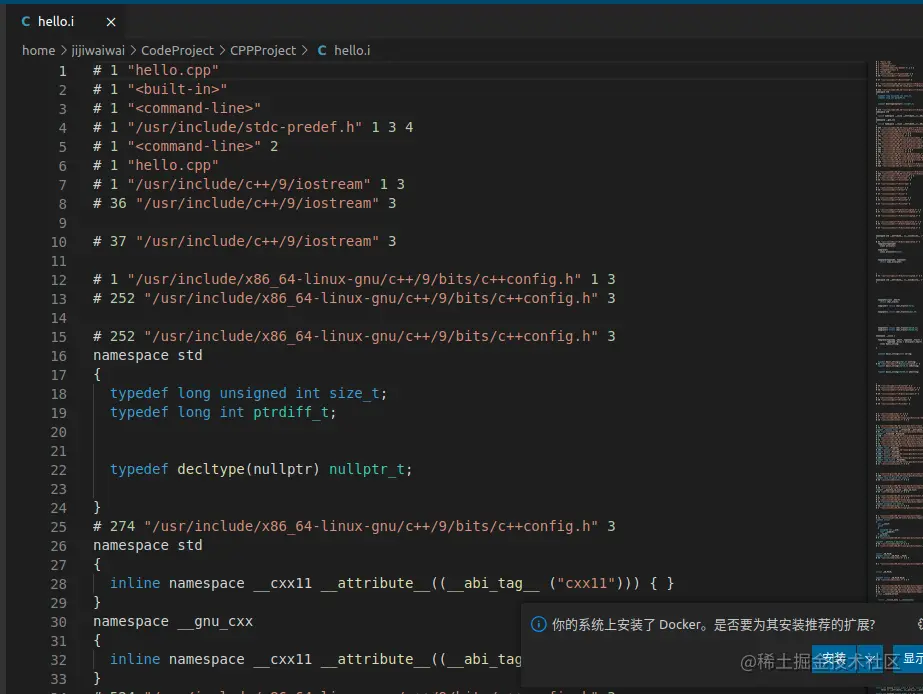Screen dimensions: 923x694
Task: Click the 显示 button in the notification
Action: (909, 659)
